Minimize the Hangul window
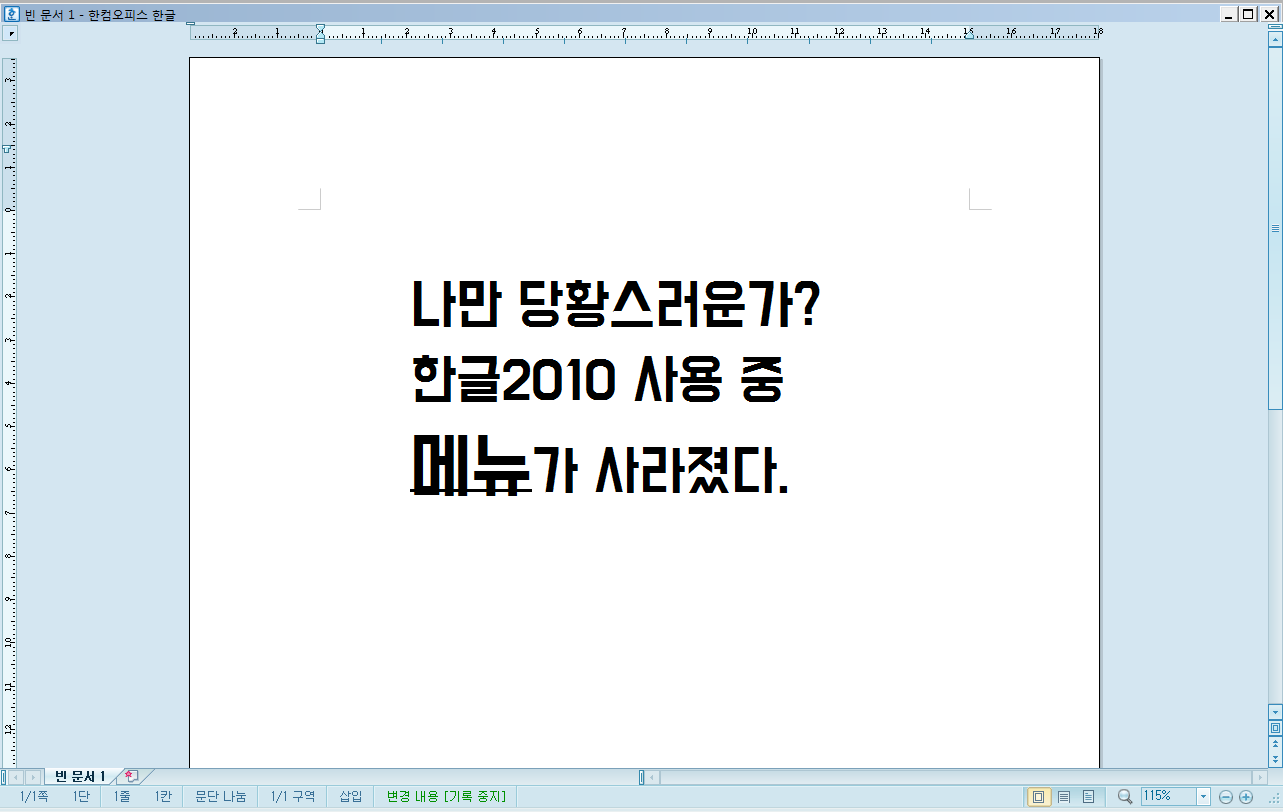 [1230, 14]
